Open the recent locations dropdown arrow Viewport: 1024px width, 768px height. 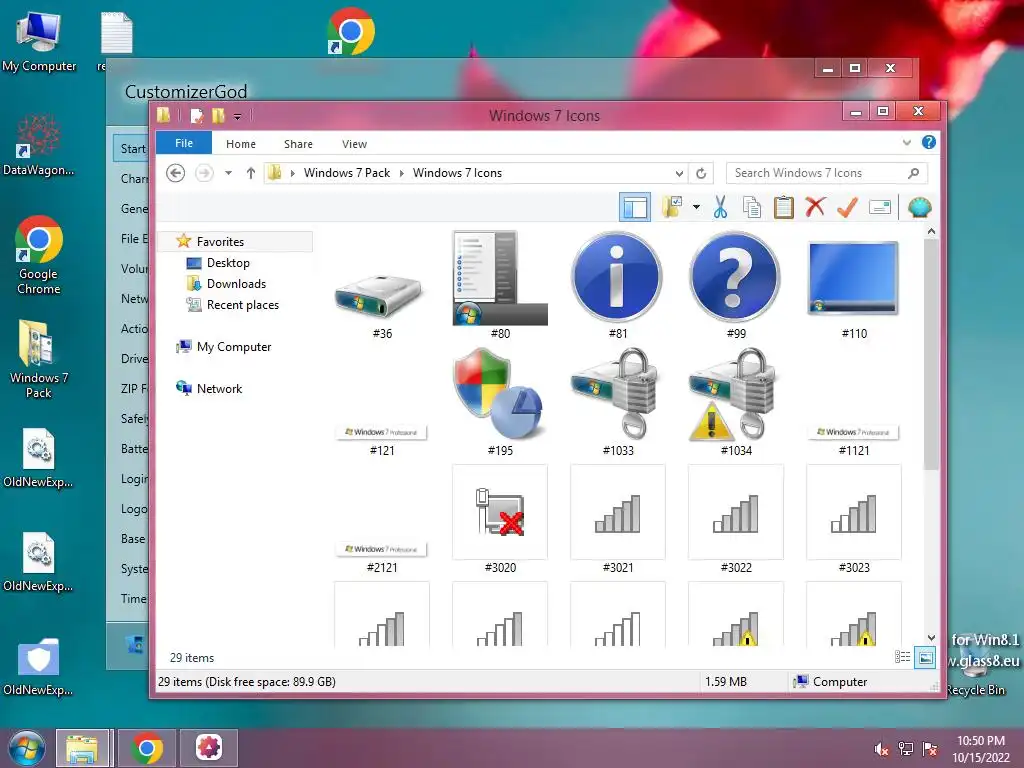229,173
